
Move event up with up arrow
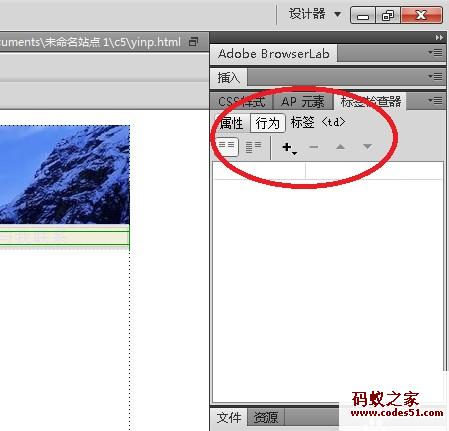tap(340, 147)
